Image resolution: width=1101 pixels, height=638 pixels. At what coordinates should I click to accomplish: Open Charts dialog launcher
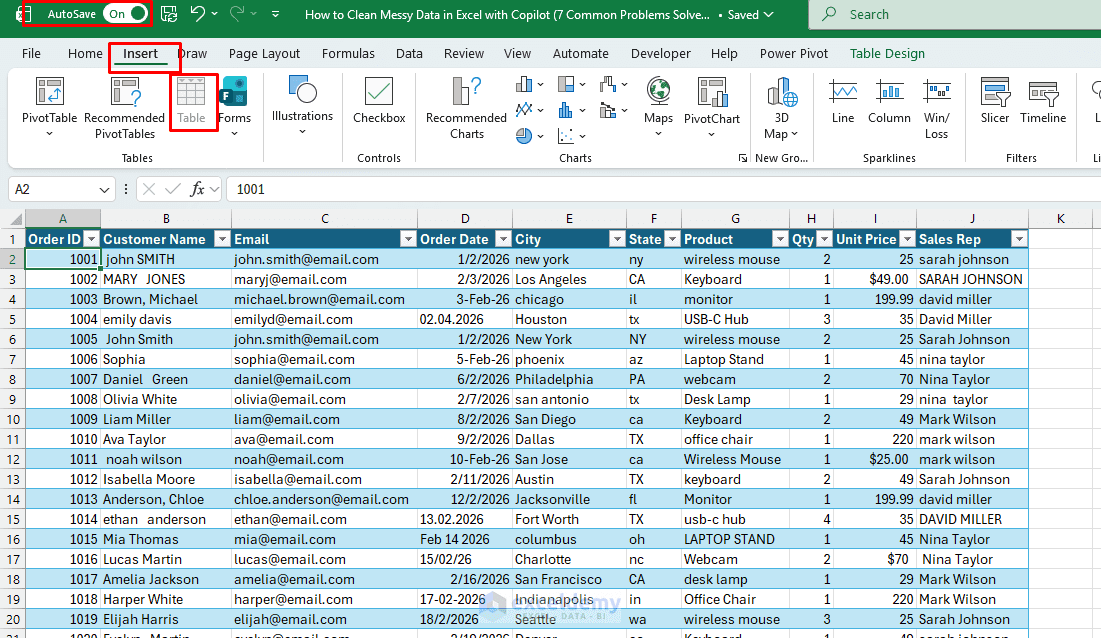coord(742,159)
